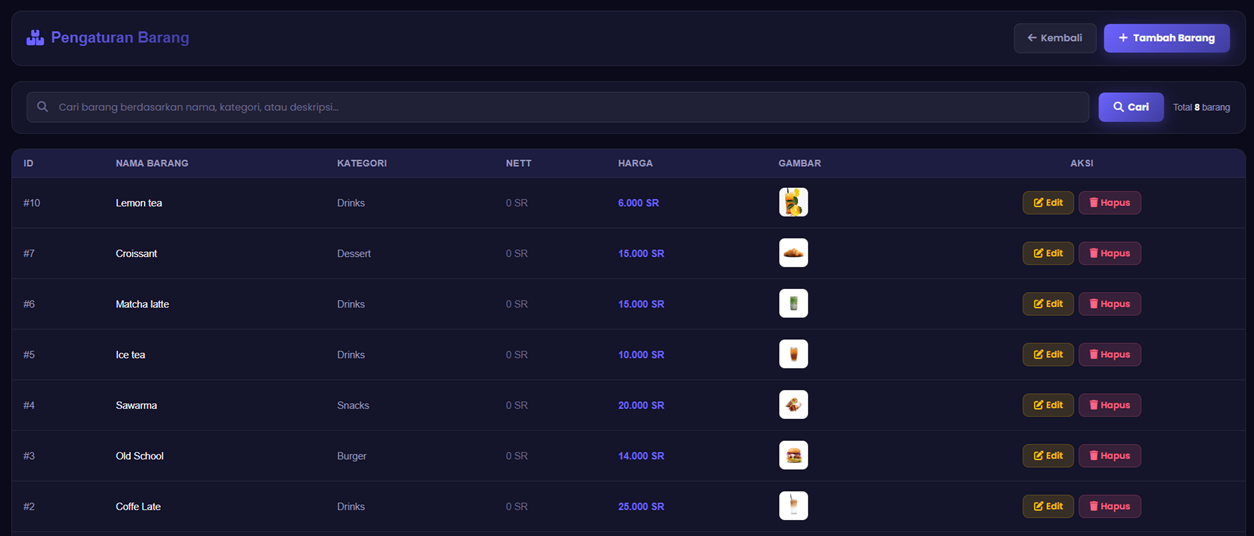View the Ice tea image thumbnail
This screenshot has height=536, width=1254.
point(793,354)
